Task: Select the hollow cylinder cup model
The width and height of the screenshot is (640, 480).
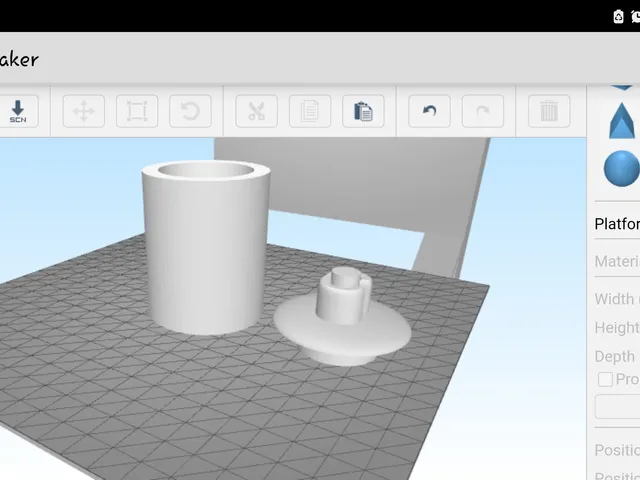Action: coord(206,247)
